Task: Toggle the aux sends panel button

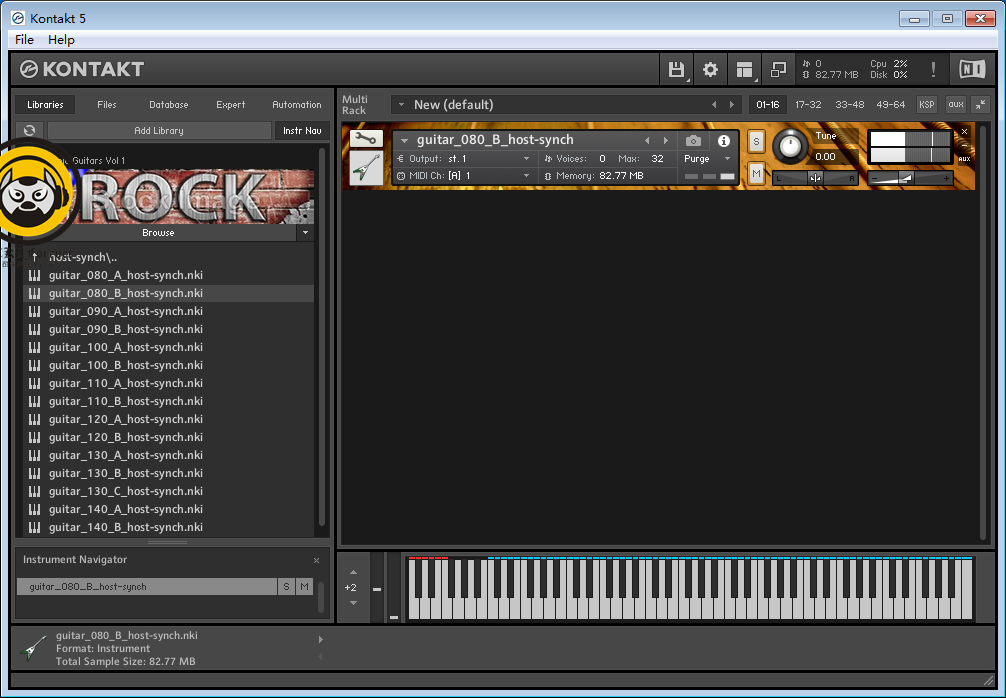Action: tap(956, 105)
